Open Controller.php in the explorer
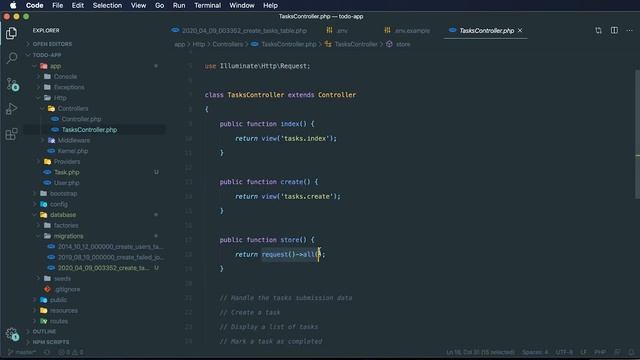 pos(81,119)
